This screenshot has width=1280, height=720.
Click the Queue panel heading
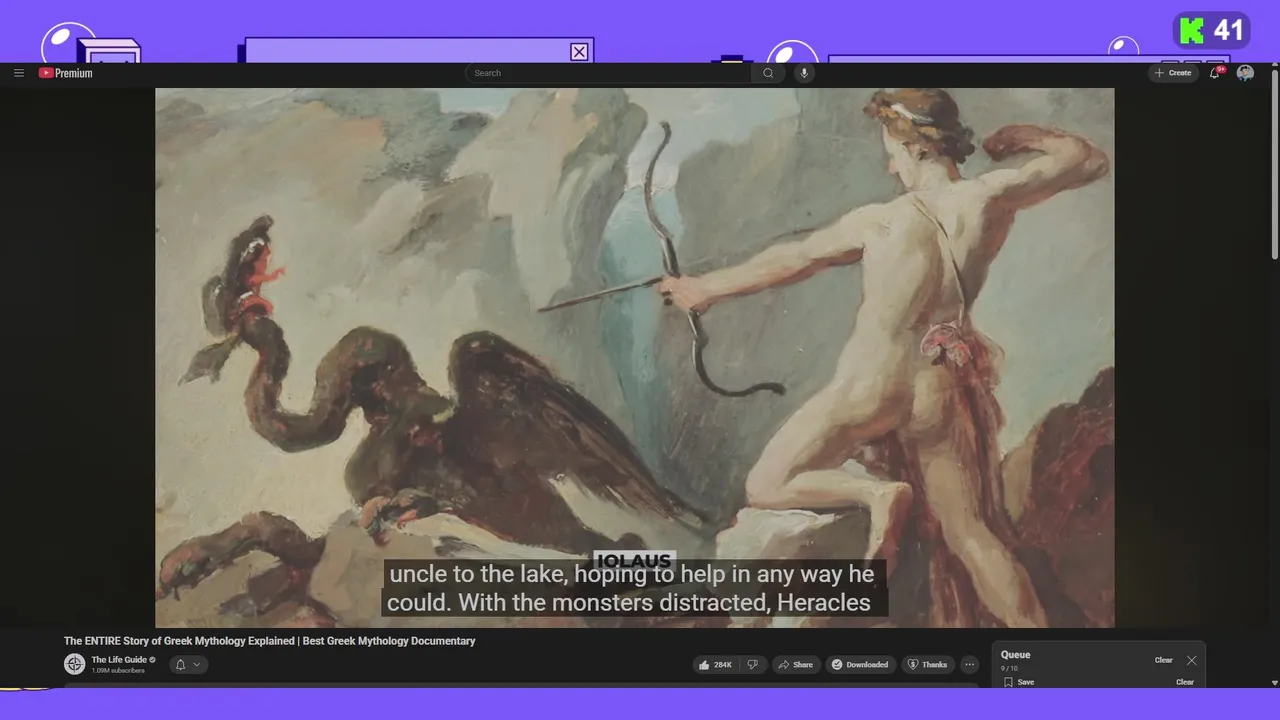click(1015, 655)
